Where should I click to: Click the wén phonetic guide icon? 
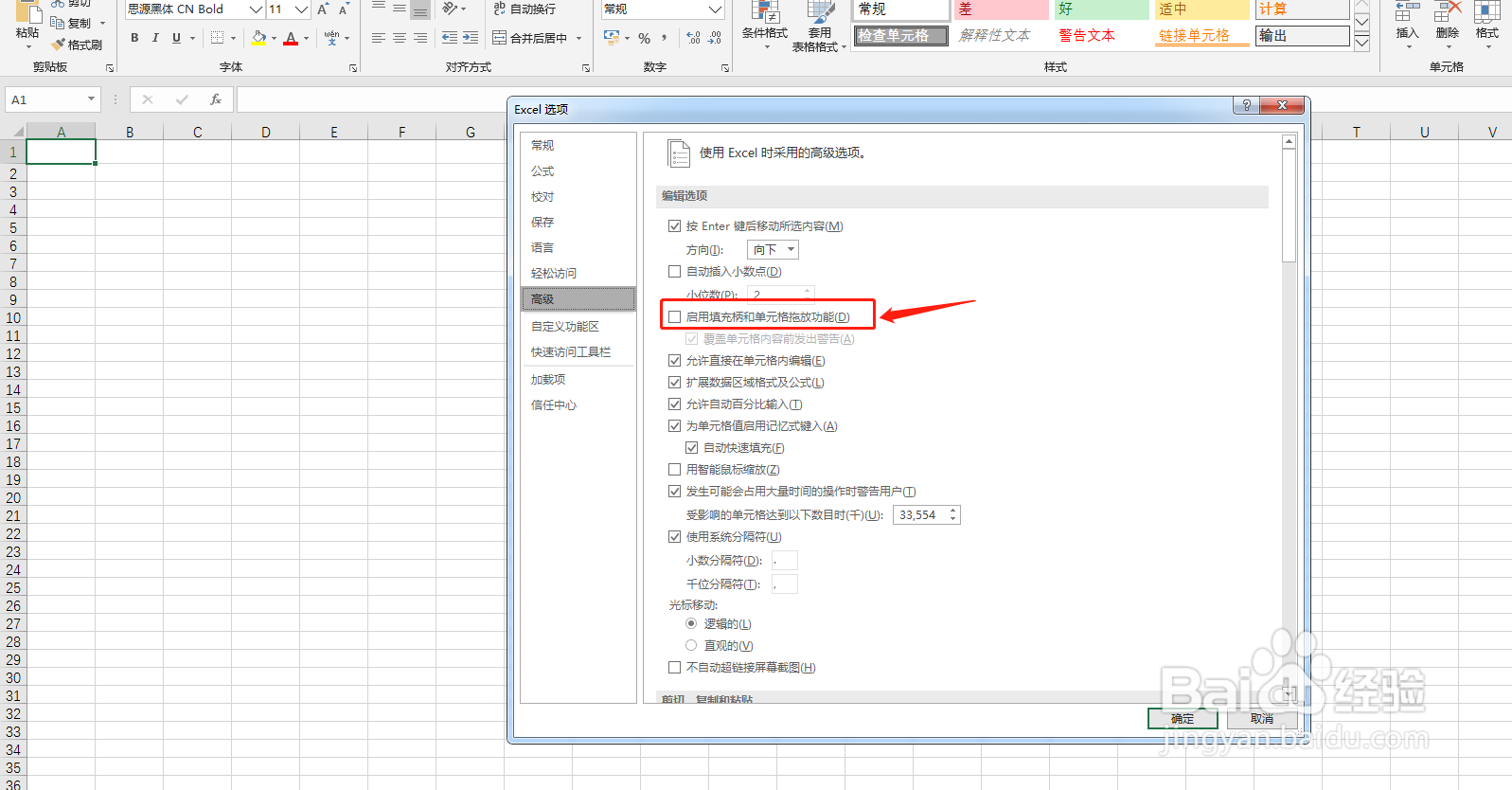[331, 38]
